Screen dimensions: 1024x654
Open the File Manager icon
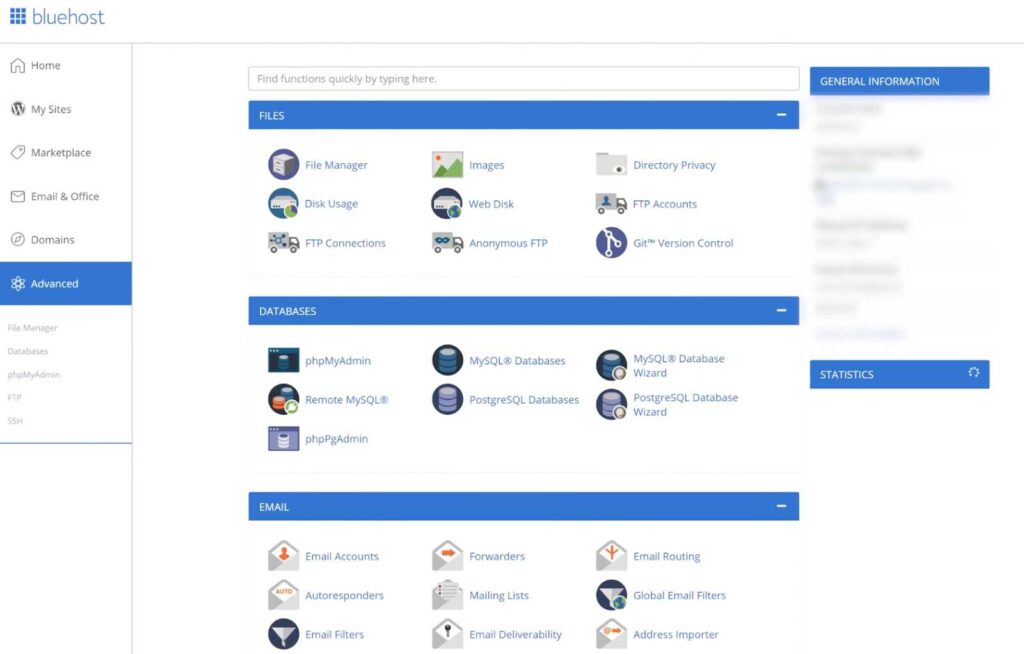[283, 165]
